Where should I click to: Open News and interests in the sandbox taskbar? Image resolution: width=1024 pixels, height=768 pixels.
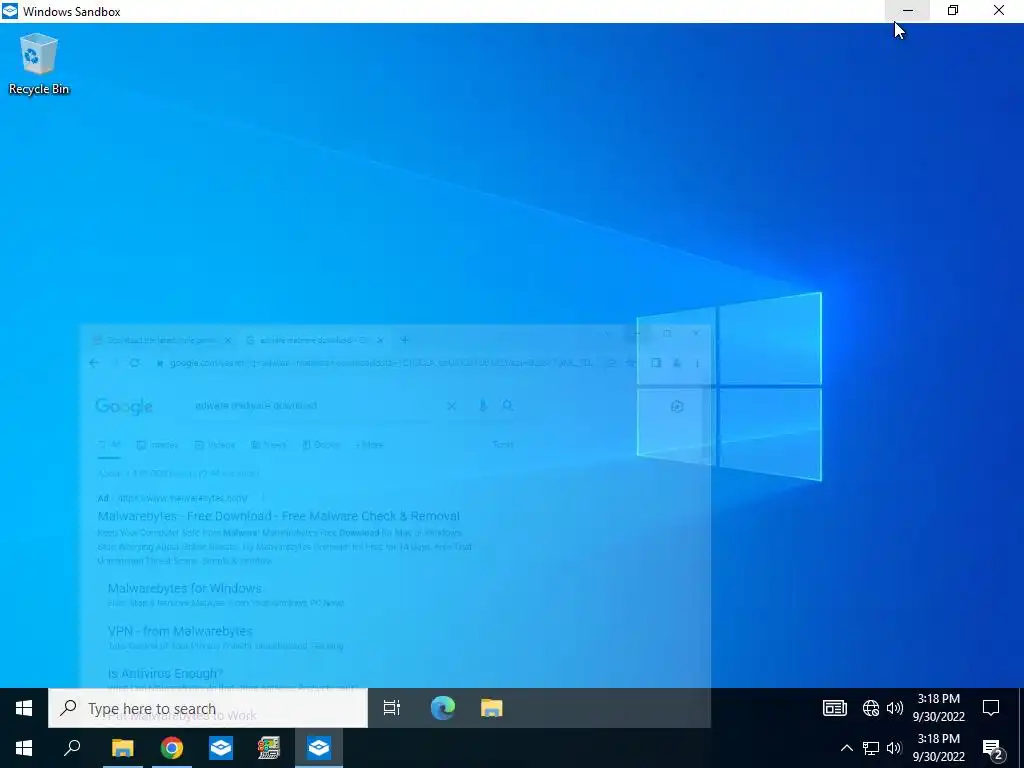click(x=835, y=708)
